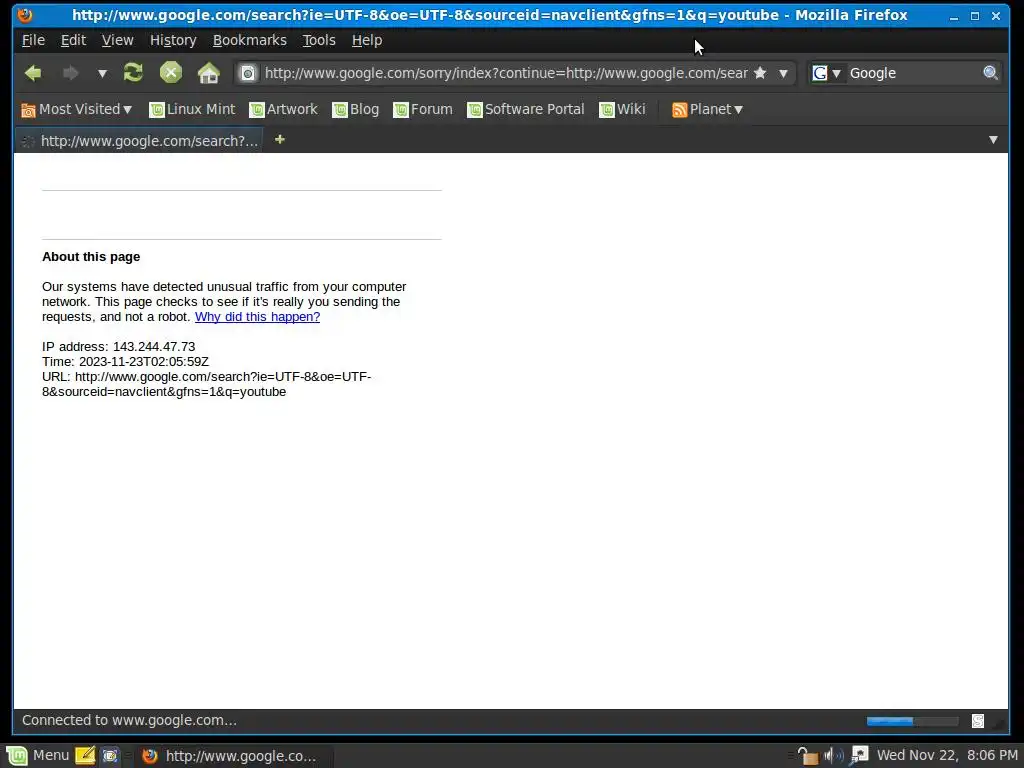The width and height of the screenshot is (1024, 768).
Task: Click the padlock tray icon
Action: (x=808, y=756)
